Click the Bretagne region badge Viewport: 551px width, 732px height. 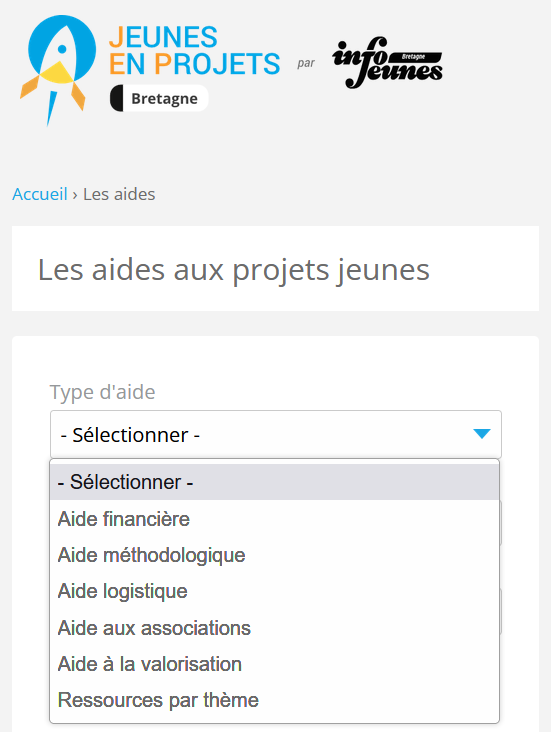159,99
